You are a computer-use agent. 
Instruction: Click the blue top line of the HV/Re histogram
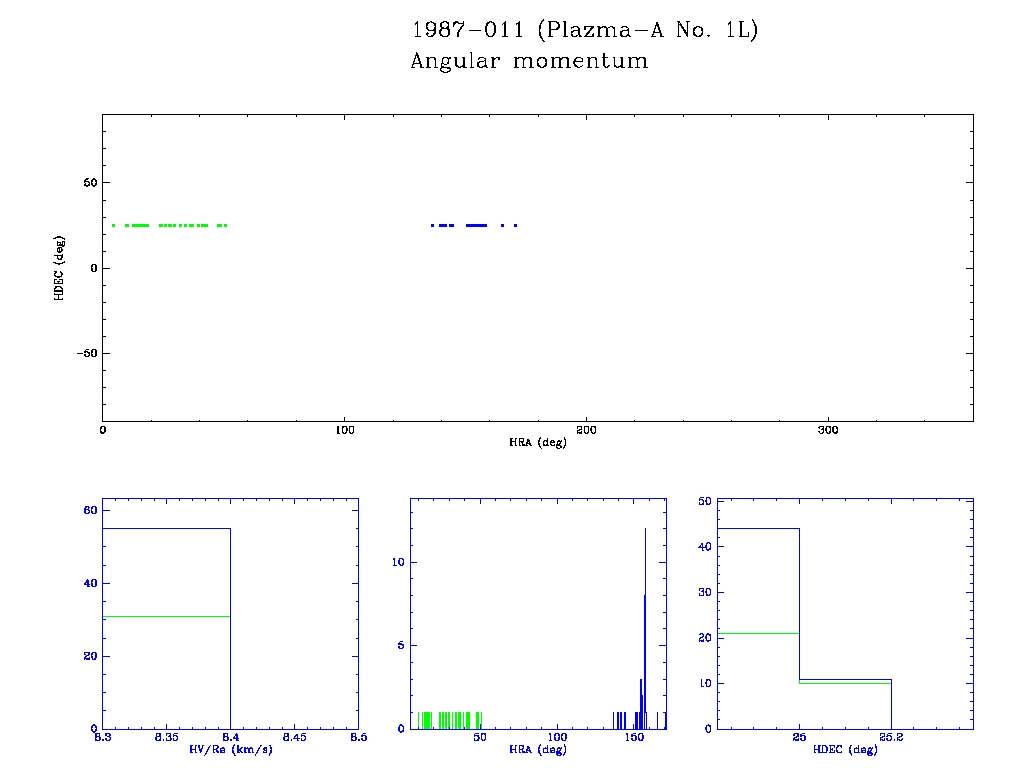point(166,528)
